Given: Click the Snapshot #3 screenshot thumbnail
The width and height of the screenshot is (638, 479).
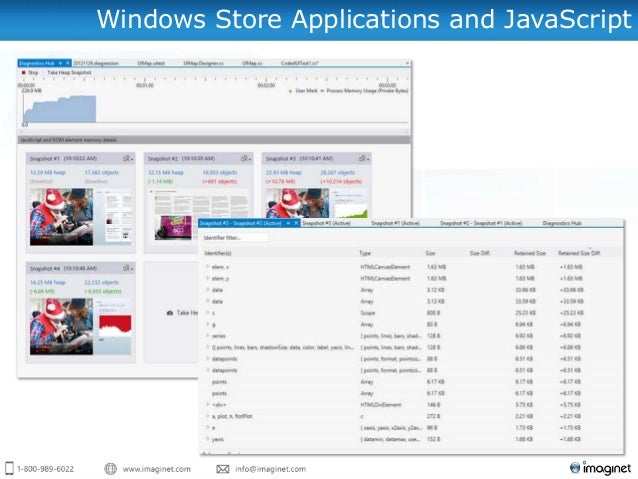Looking at the screenshot, I should click(317, 203).
